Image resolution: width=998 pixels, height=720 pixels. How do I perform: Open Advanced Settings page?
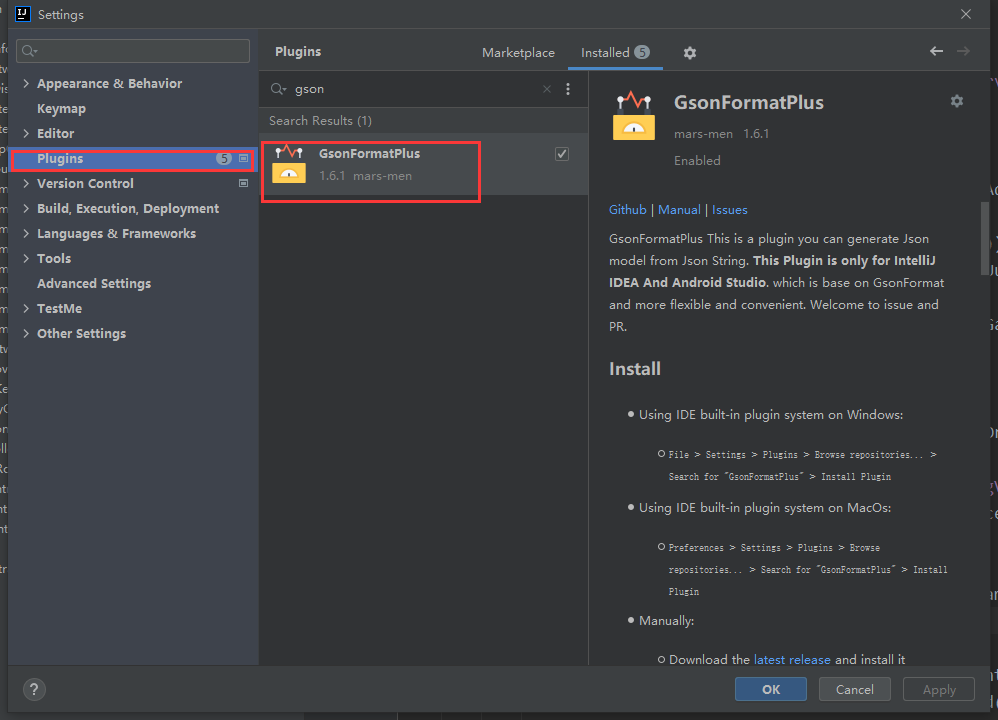94,284
